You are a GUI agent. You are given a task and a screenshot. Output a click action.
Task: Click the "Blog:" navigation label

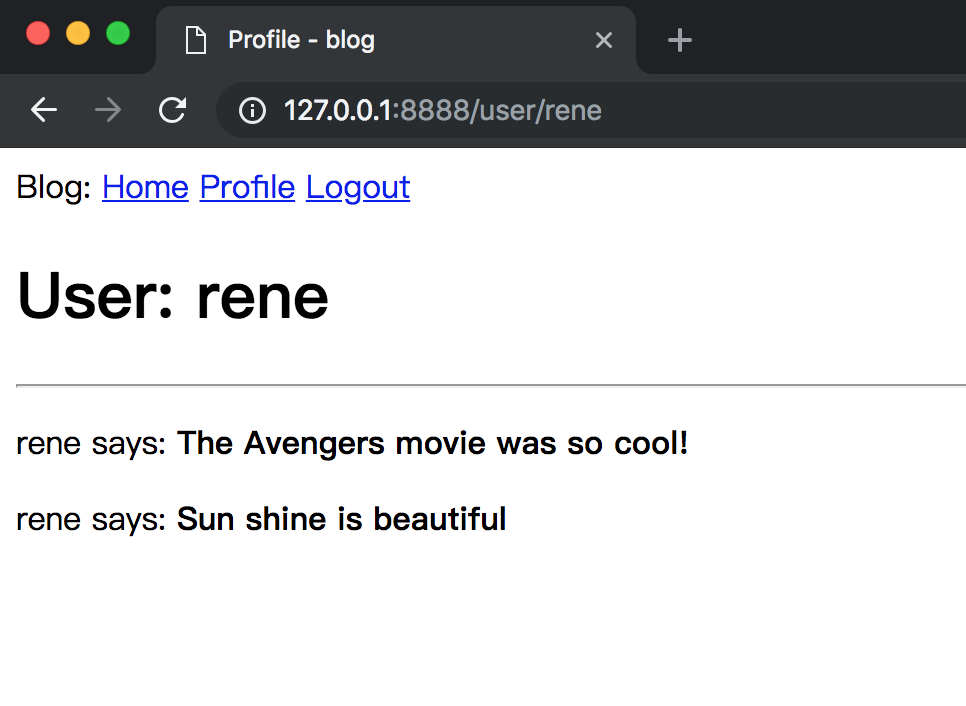click(x=55, y=187)
